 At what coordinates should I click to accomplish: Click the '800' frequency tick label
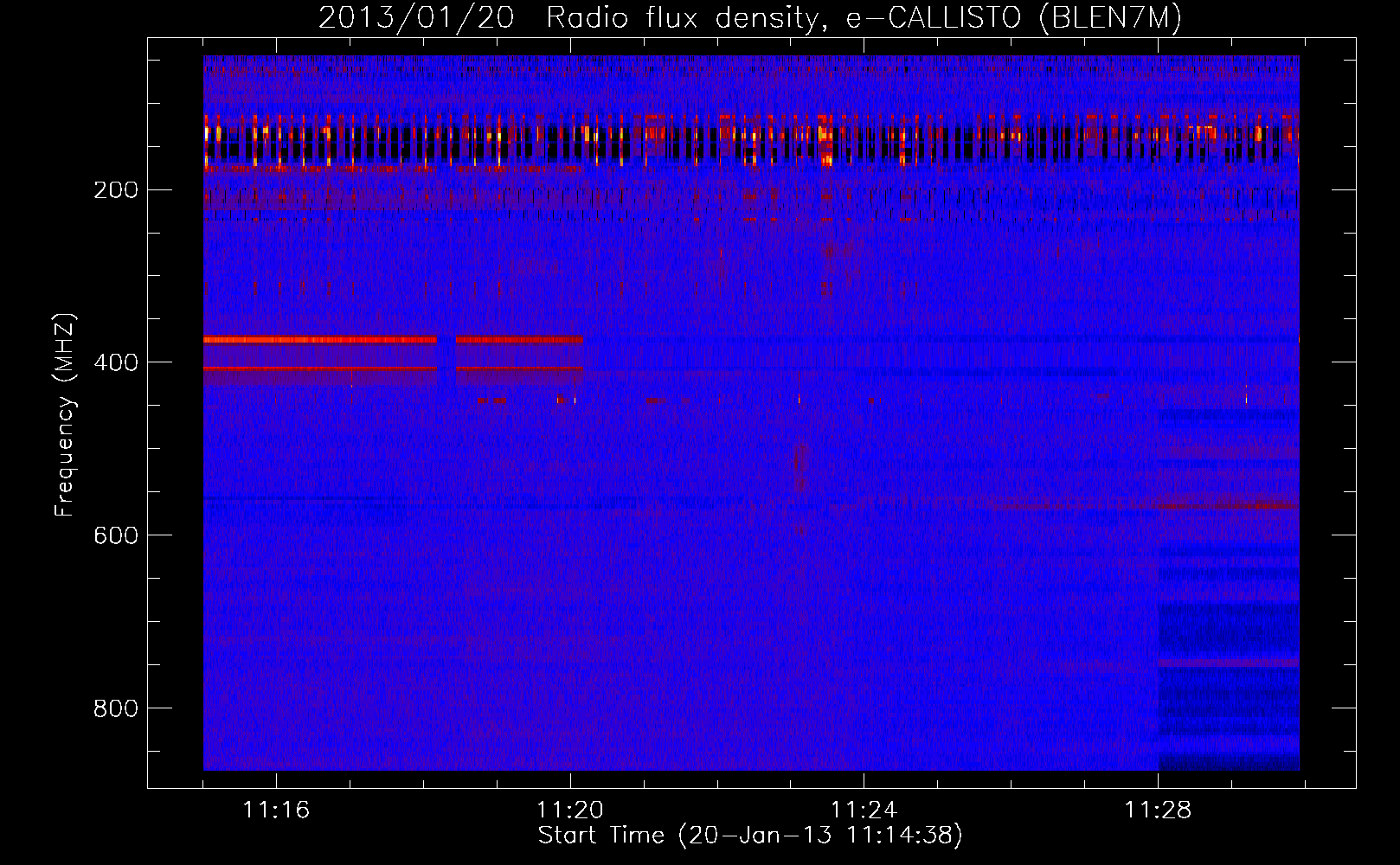click(x=116, y=709)
